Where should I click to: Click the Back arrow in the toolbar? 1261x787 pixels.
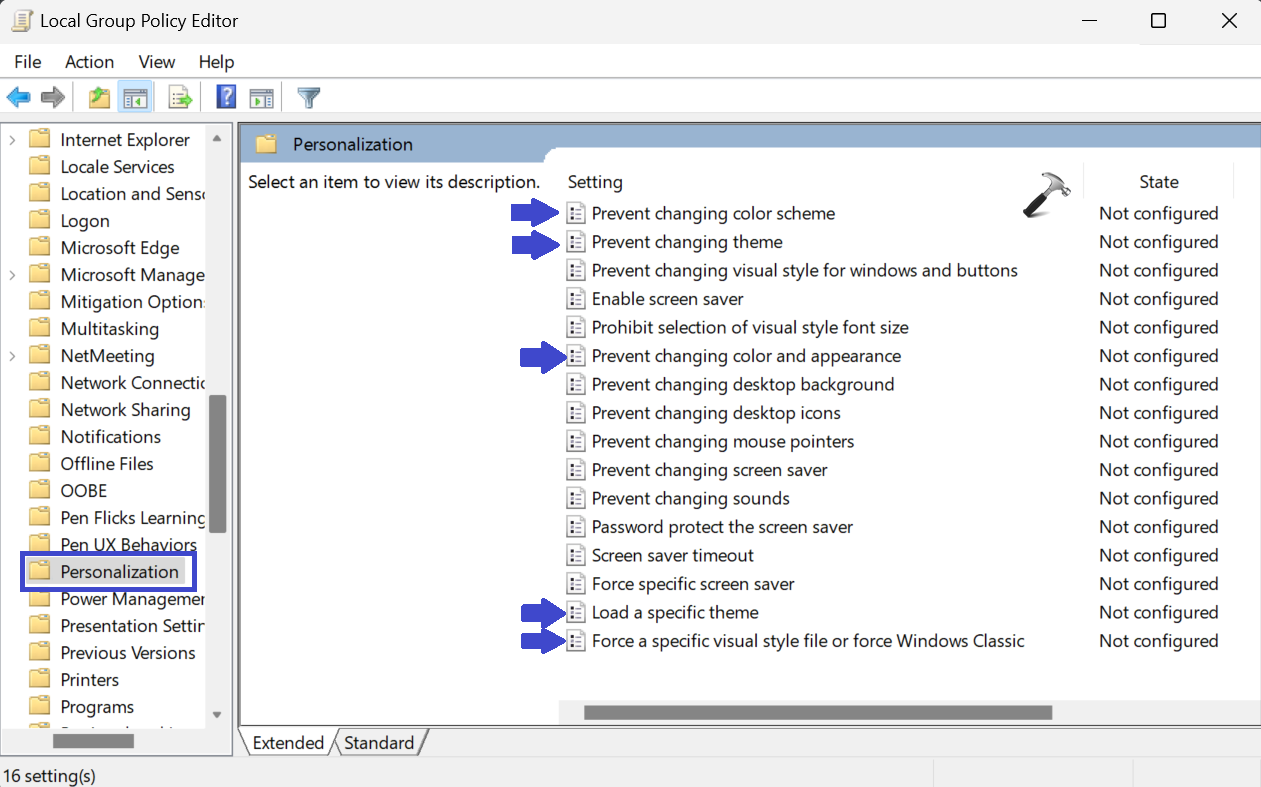18,97
